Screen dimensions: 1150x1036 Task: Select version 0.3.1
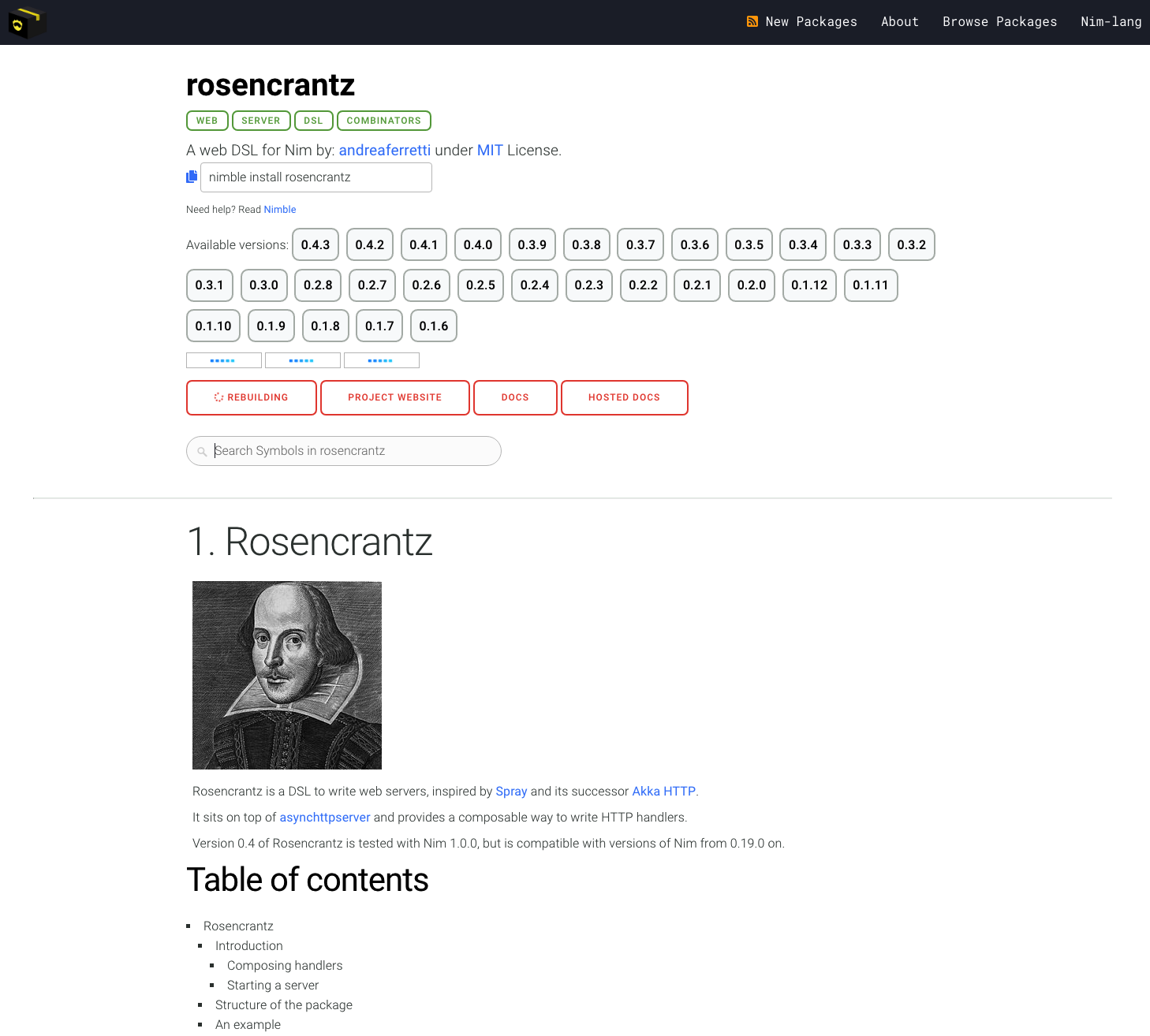(x=210, y=285)
